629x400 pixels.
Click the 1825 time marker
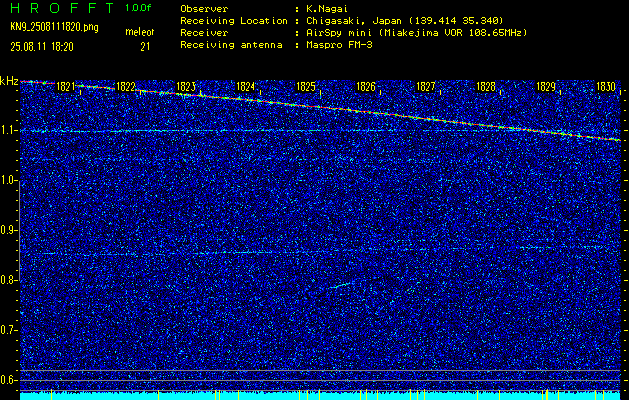click(306, 87)
